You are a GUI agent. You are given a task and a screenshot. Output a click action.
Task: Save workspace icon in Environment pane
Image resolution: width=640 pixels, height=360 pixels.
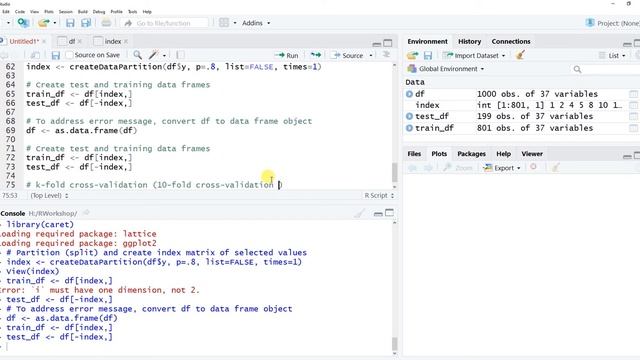(427, 56)
